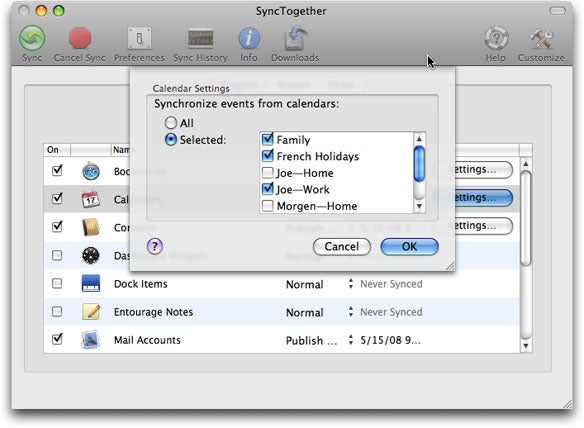This screenshot has width=584, height=428.
Task: Click the toolbar toggle pill button
Action: click(x=558, y=11)
